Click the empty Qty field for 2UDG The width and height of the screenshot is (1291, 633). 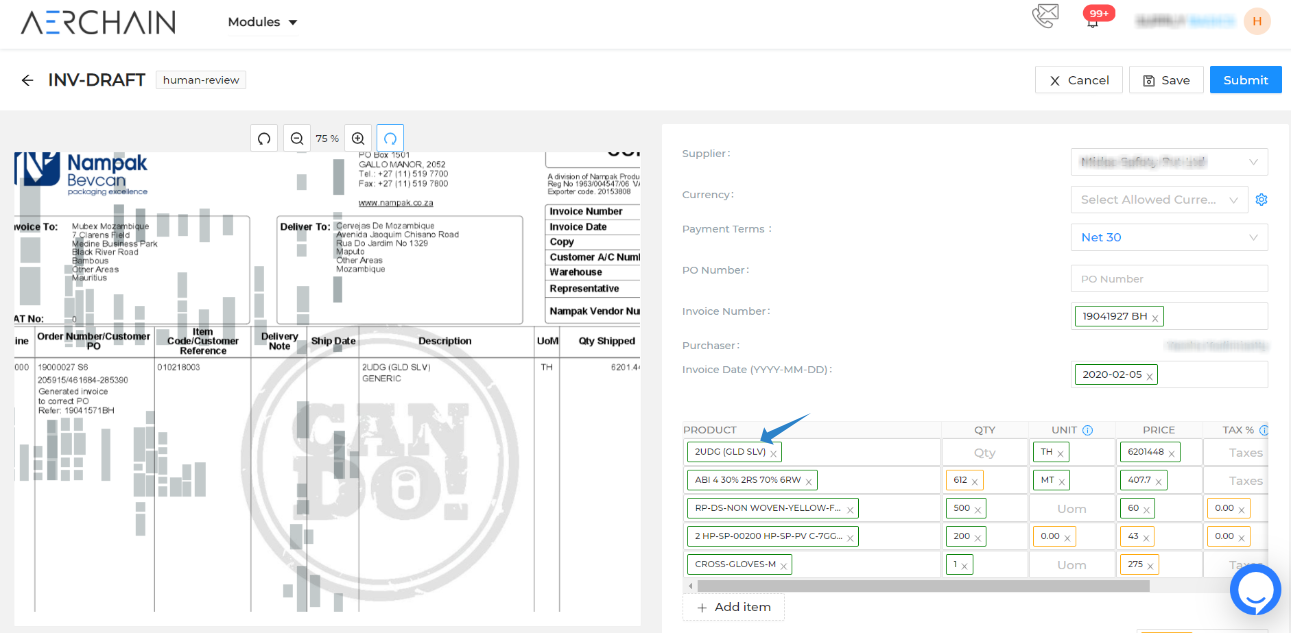(985, 453)
